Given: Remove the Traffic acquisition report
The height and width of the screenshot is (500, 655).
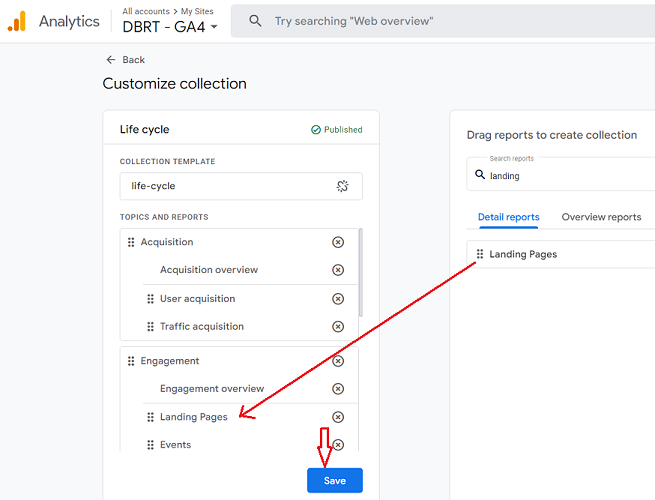Looking at the screenshot, I should pos(338,326).
